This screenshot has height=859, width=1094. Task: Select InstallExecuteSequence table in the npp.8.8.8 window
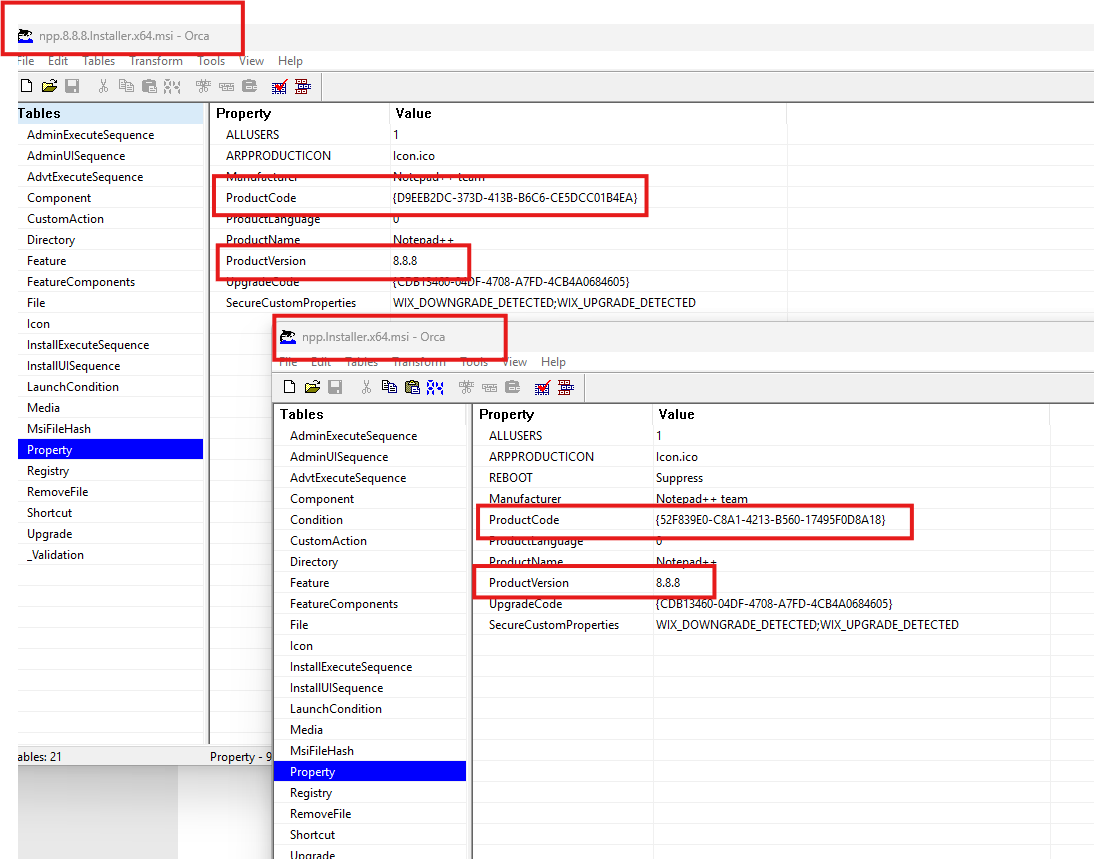(x=88, y=345)
